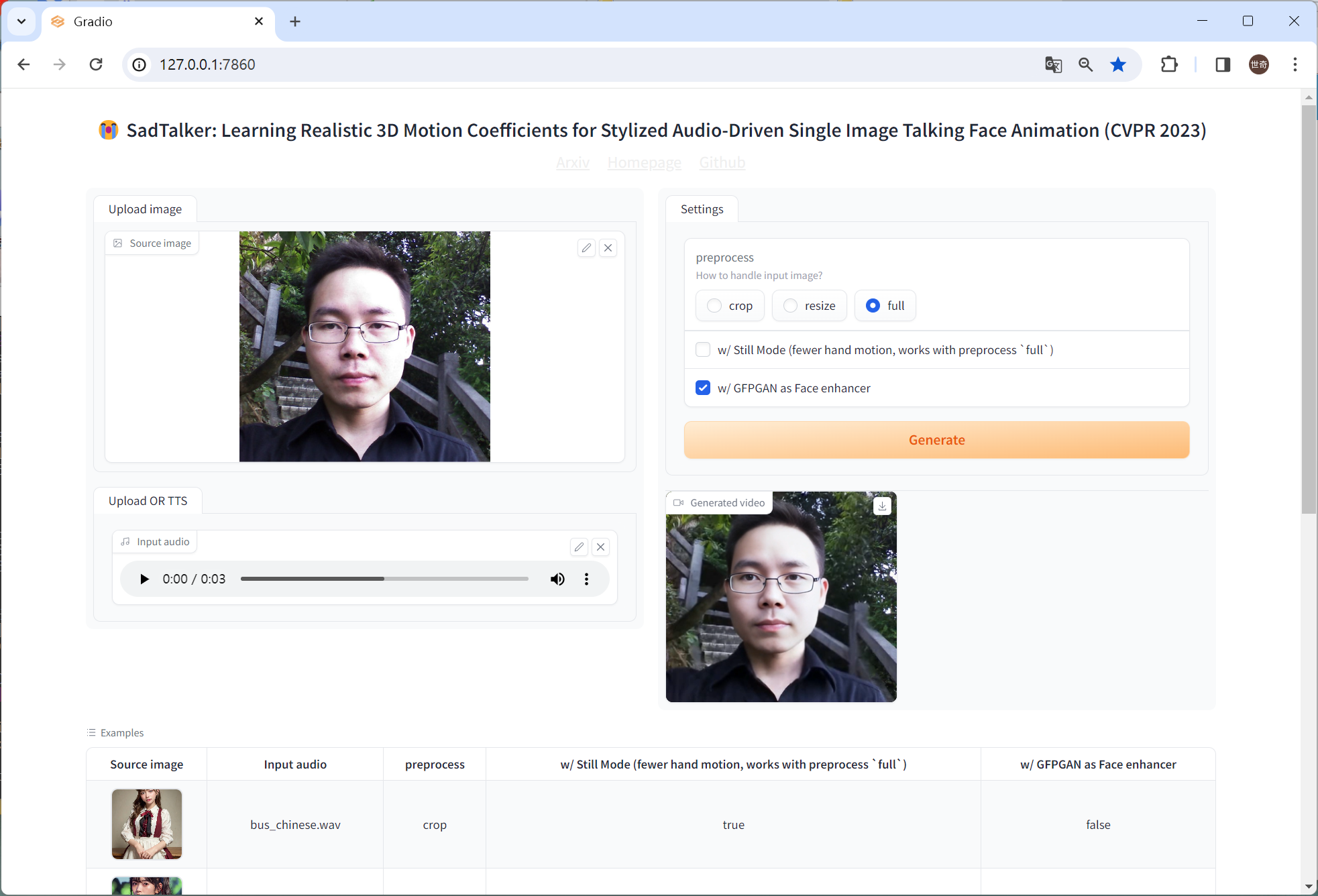Click the edit pencil on Input audio
Screen dimensions: 1318x896
(x=579, y=547)
